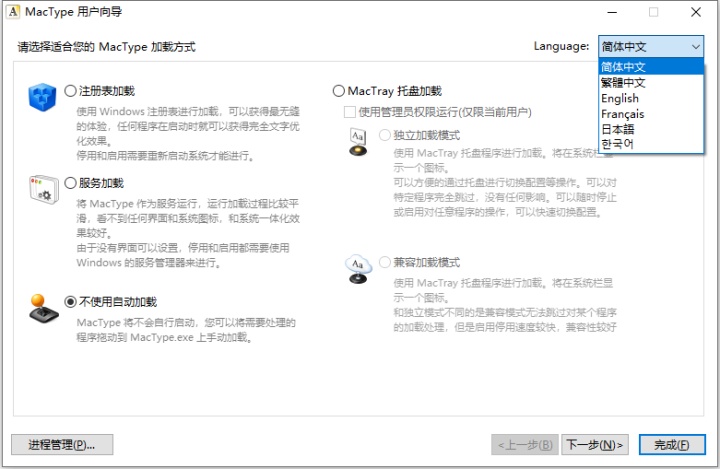This screenshot has width=720, height=469.
Task: Click the 请选择适合您的 MacType 加载方式 heading
Action: pos(107,47)
